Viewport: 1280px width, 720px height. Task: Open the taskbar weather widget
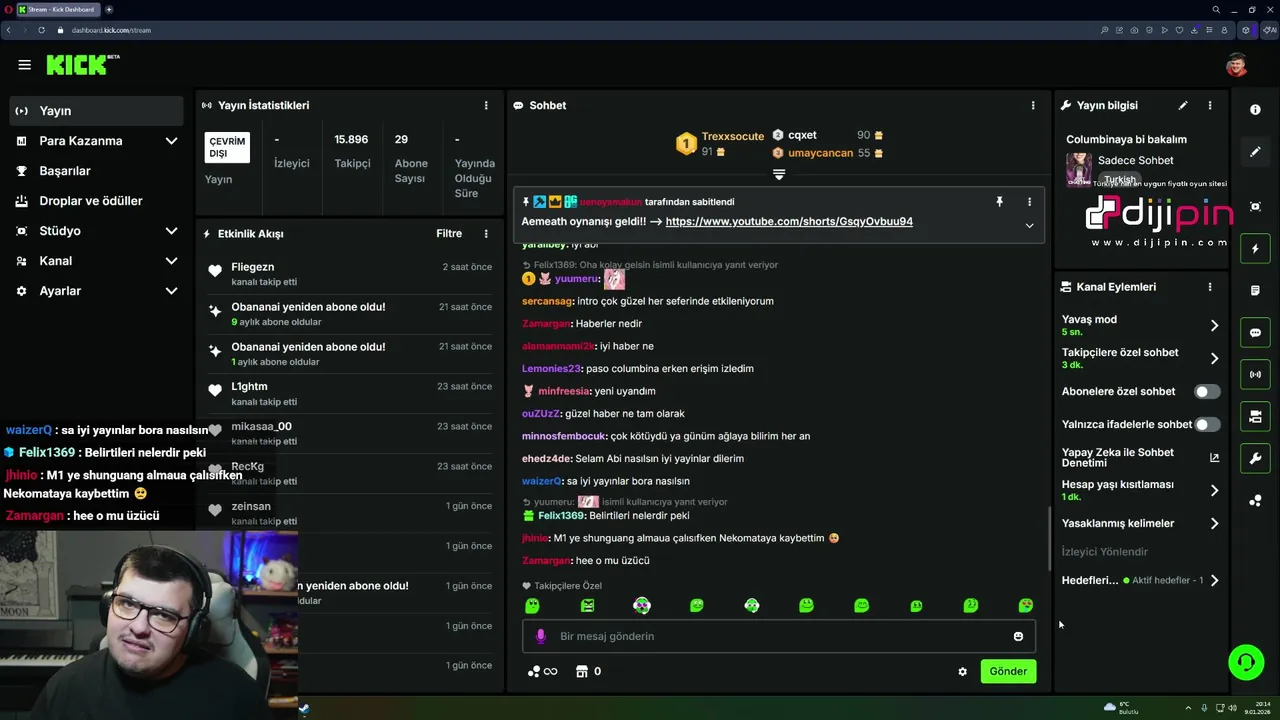[1121, 708]
